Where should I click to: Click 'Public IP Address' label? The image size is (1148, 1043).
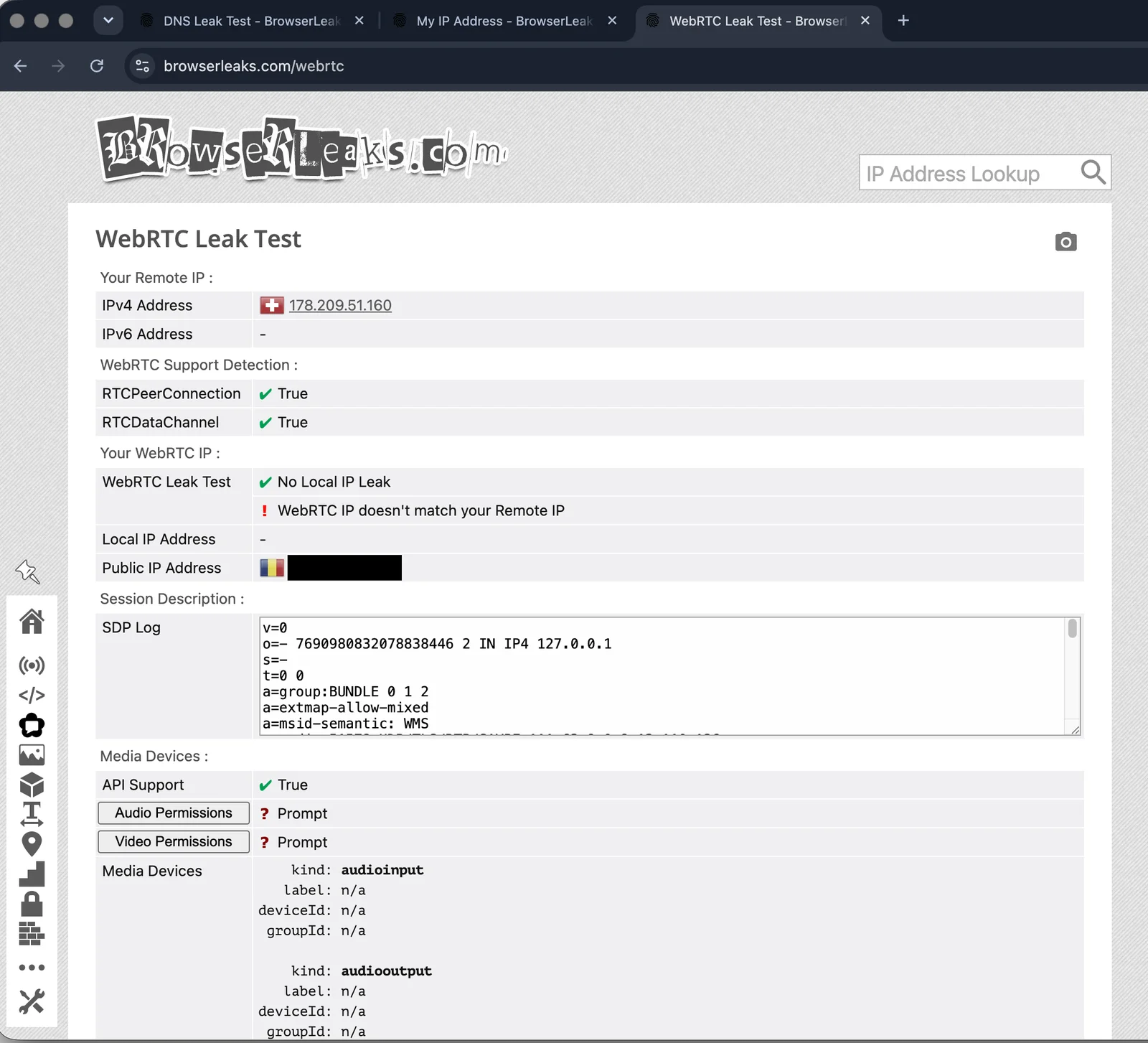coord(161,569)
